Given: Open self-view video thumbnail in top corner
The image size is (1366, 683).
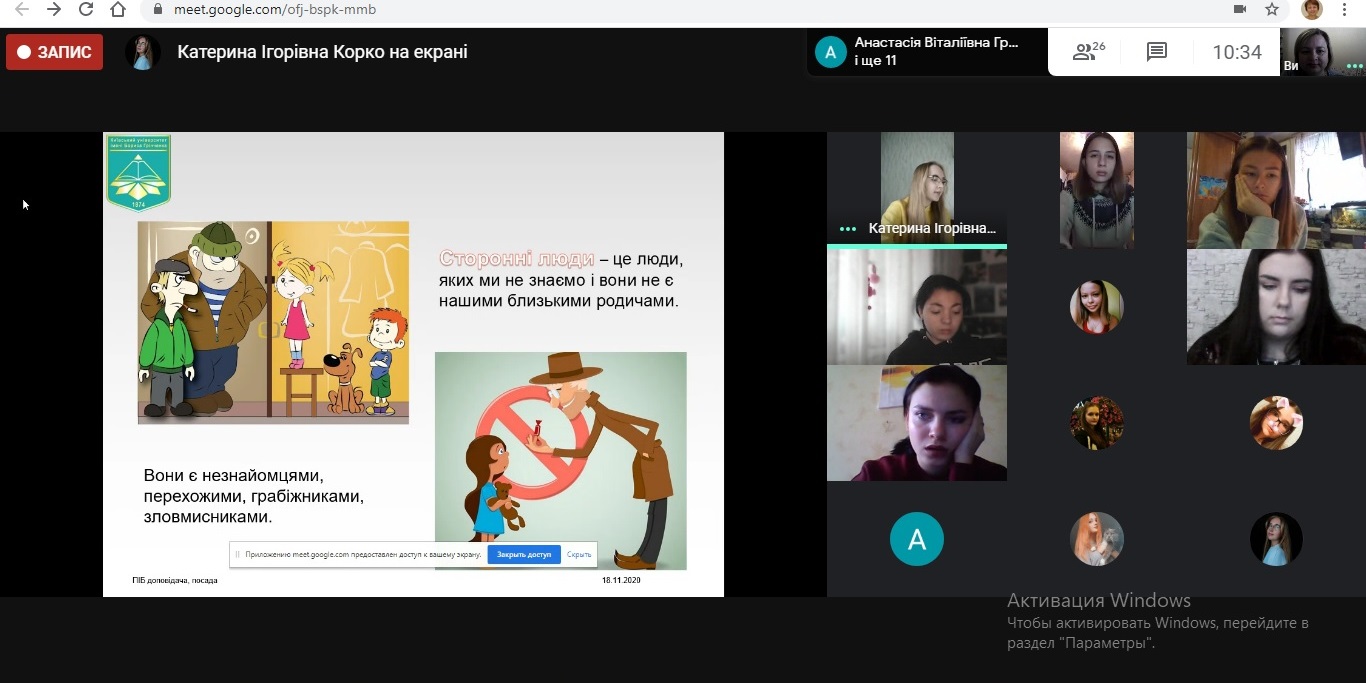Looking at the screenshot, I should coord(1323,52).
